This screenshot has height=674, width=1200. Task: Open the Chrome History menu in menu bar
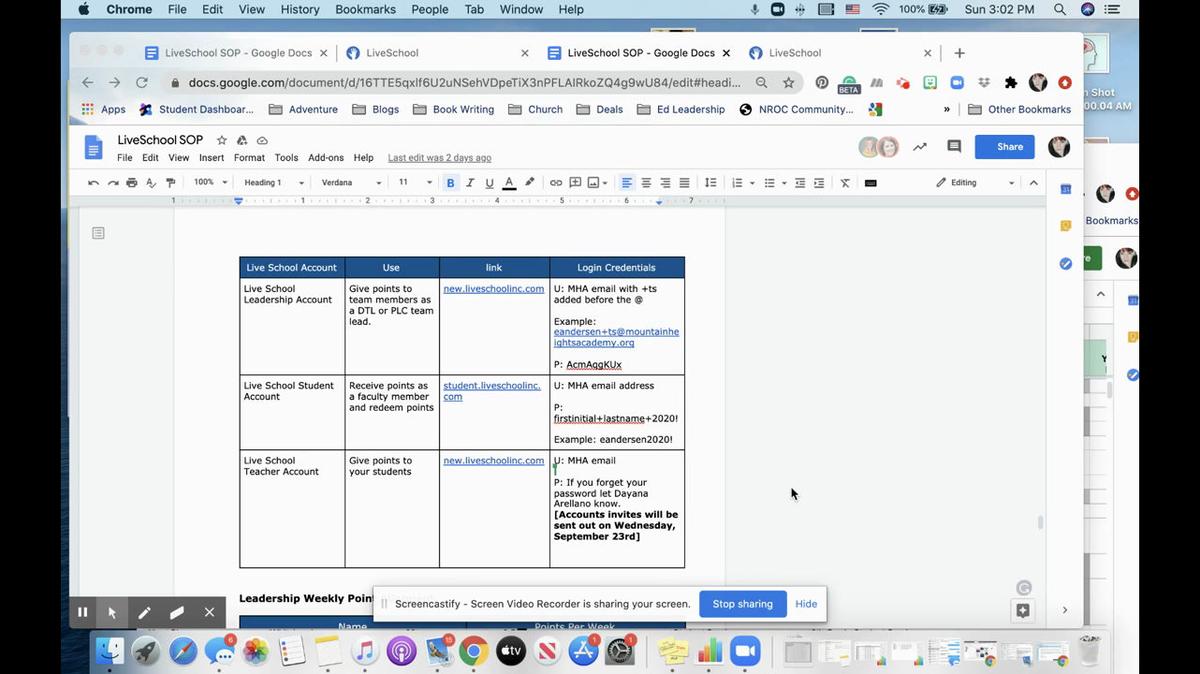pyautogui.click(x=300, y=9)
